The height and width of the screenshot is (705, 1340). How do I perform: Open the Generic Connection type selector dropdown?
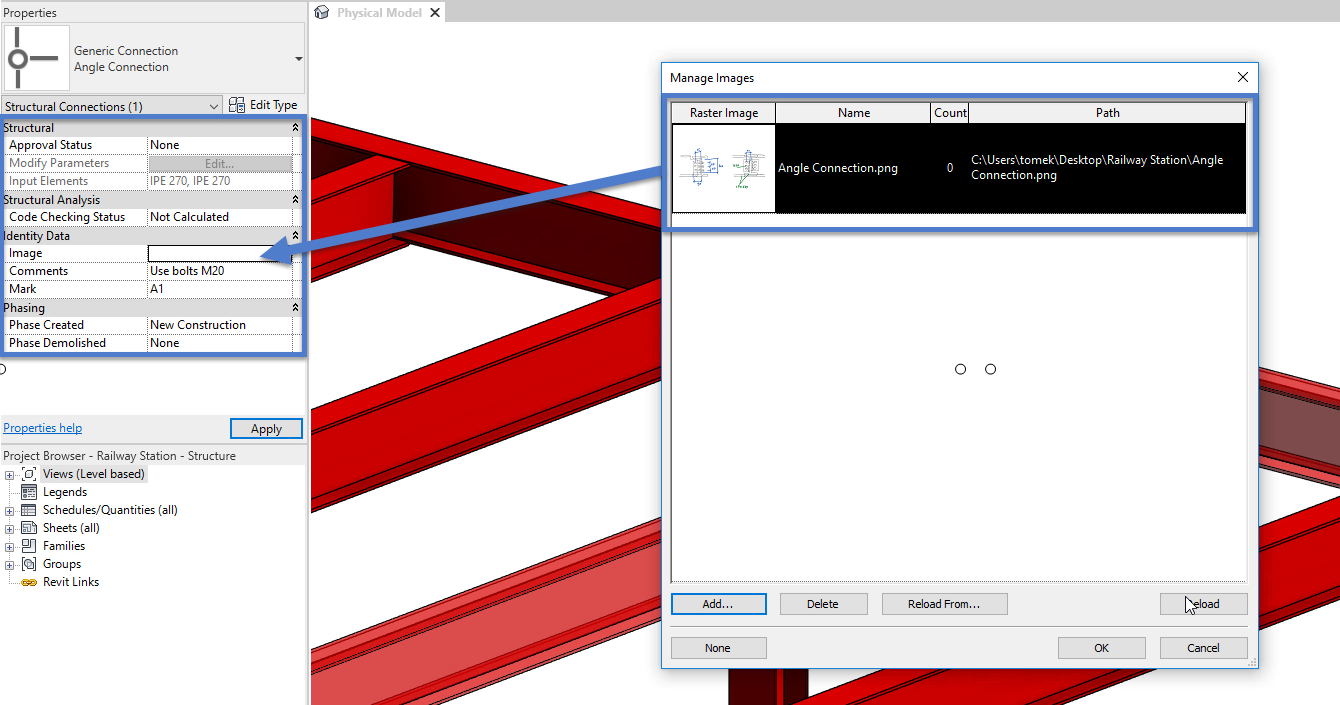click(298, 59)
